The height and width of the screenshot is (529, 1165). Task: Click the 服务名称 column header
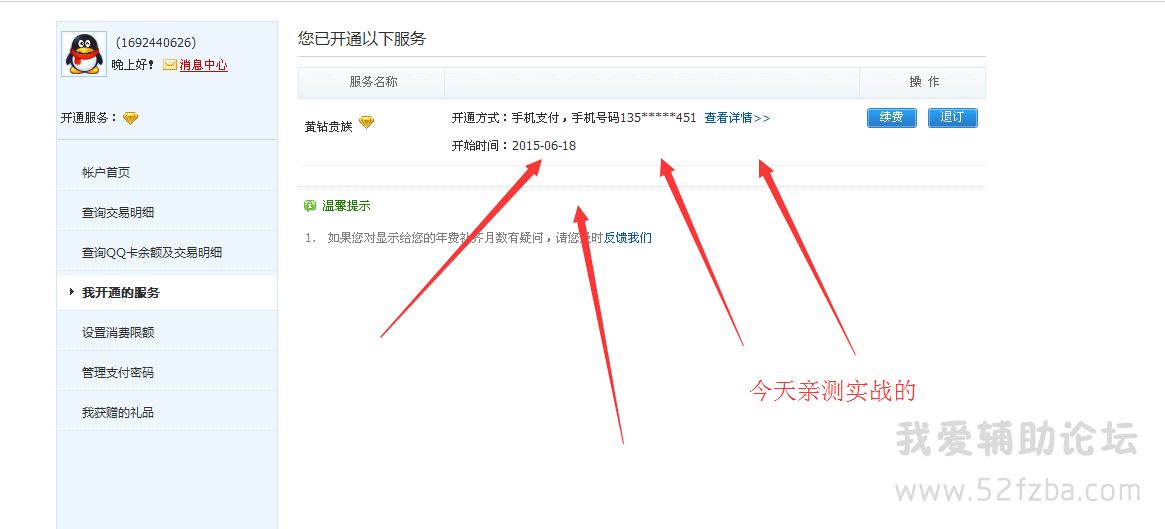(x=374, y=82)
